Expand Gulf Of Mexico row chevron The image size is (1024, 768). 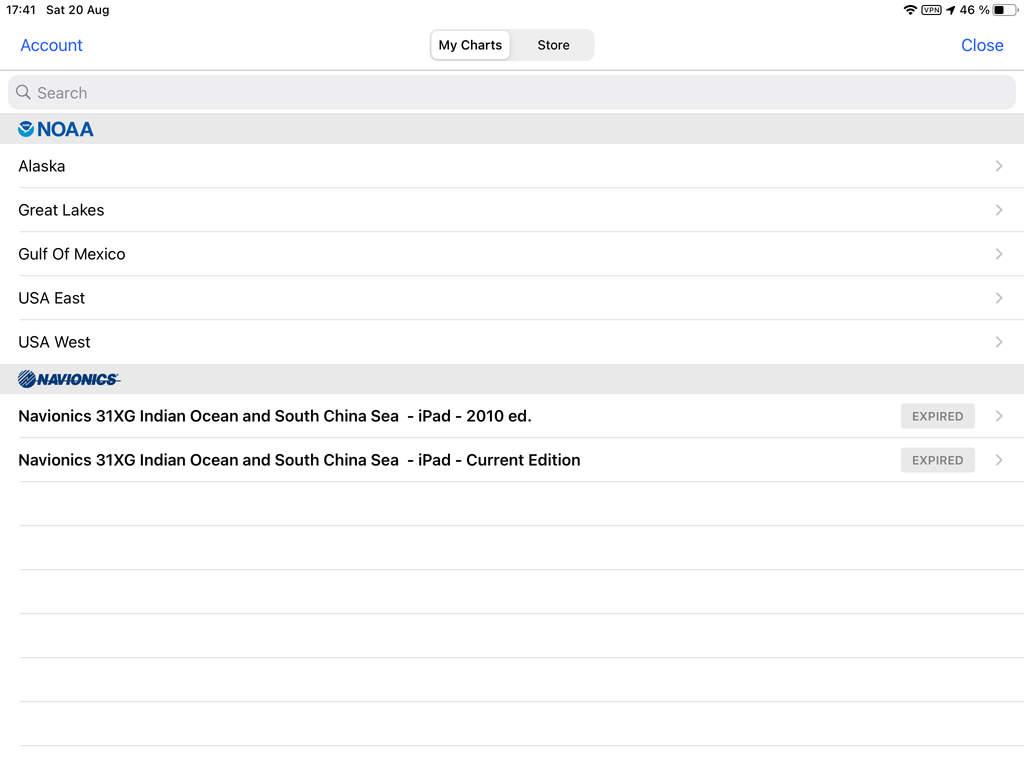coord(999,254)
